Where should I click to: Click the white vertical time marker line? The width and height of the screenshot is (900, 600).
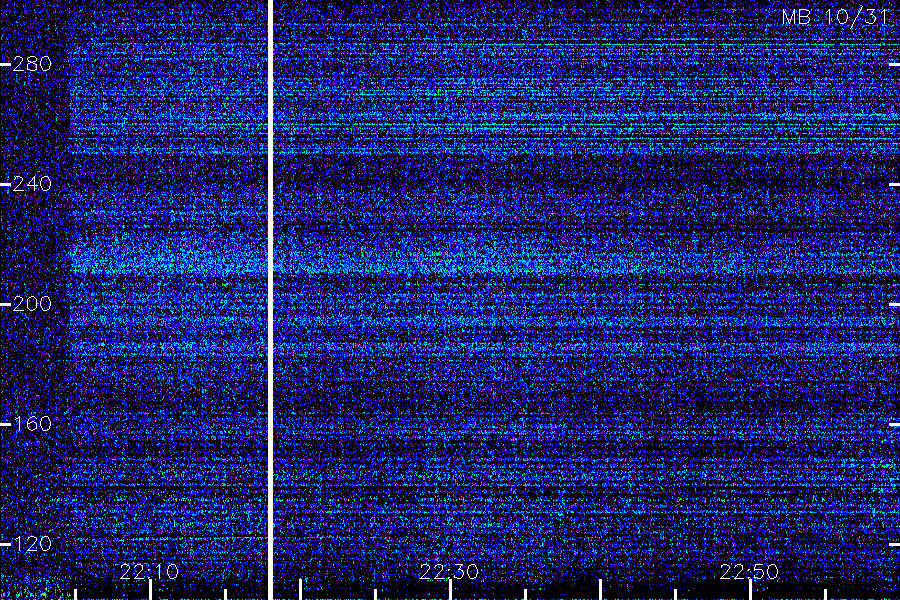pyautogui.click(x=270, y=300)
